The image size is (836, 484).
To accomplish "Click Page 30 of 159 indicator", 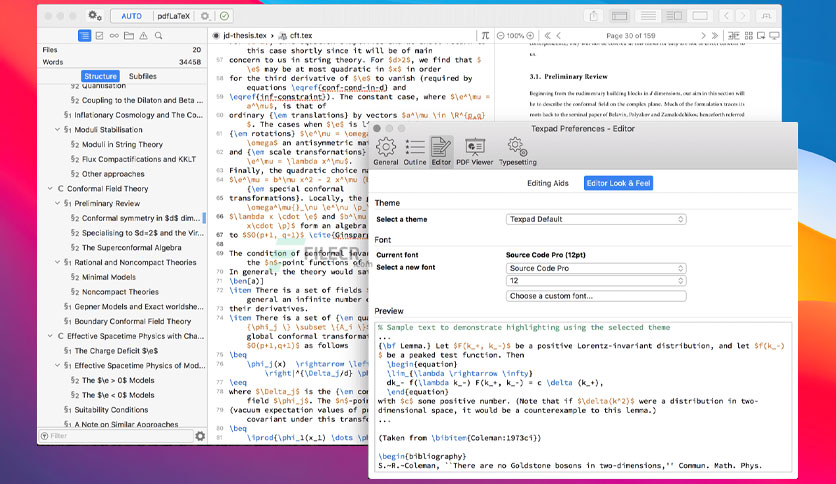I will pos(631,36).
